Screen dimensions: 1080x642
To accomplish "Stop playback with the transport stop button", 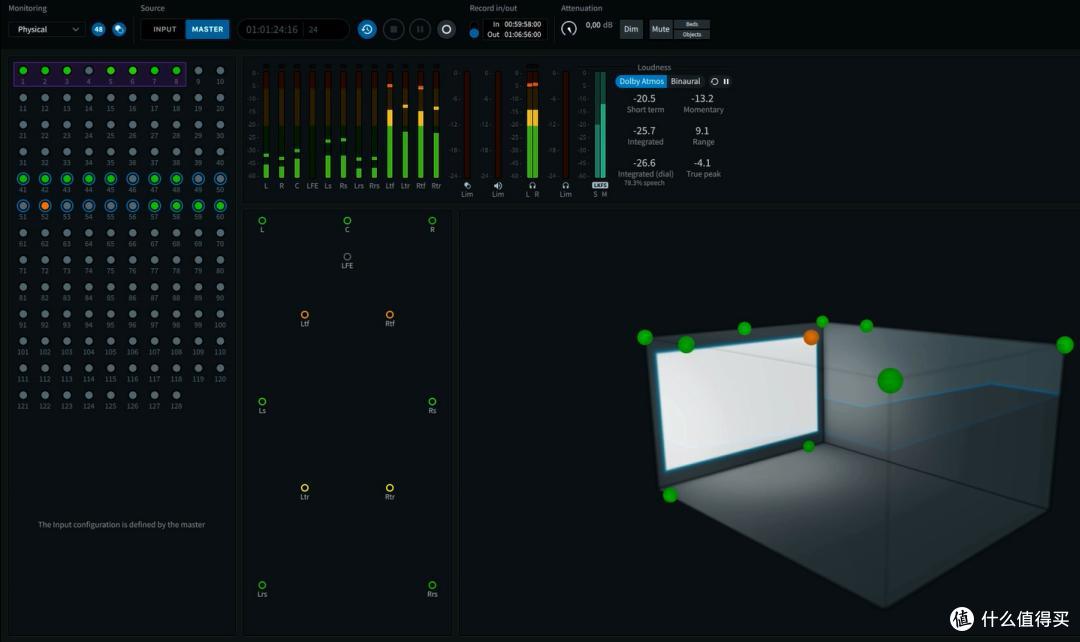I will click(x=393, y=30).
